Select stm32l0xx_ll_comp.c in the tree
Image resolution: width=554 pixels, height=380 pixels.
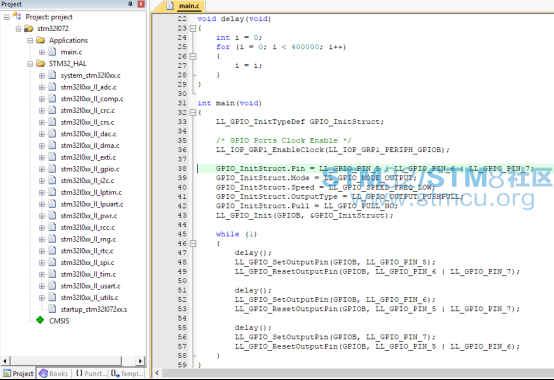click(92, 99)
